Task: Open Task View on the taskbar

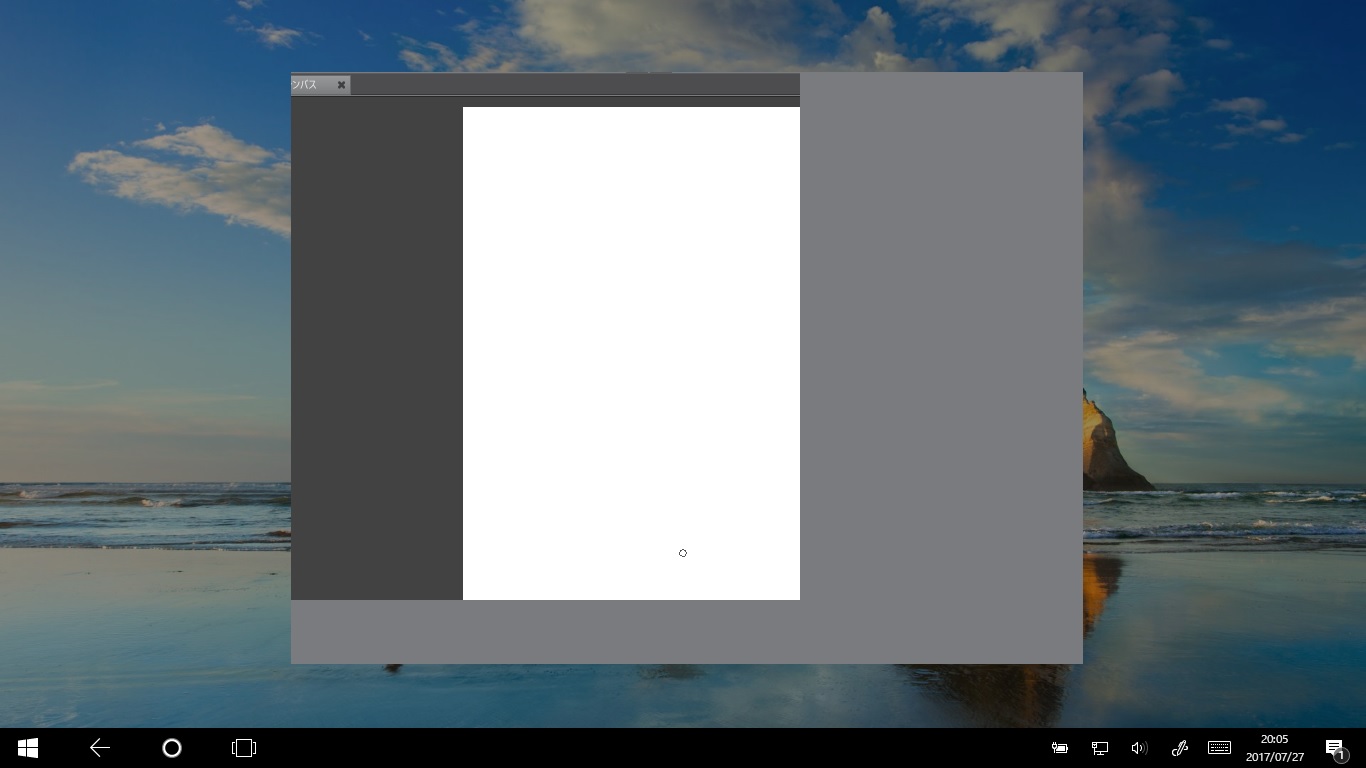Action: click(x=244, y=748)
